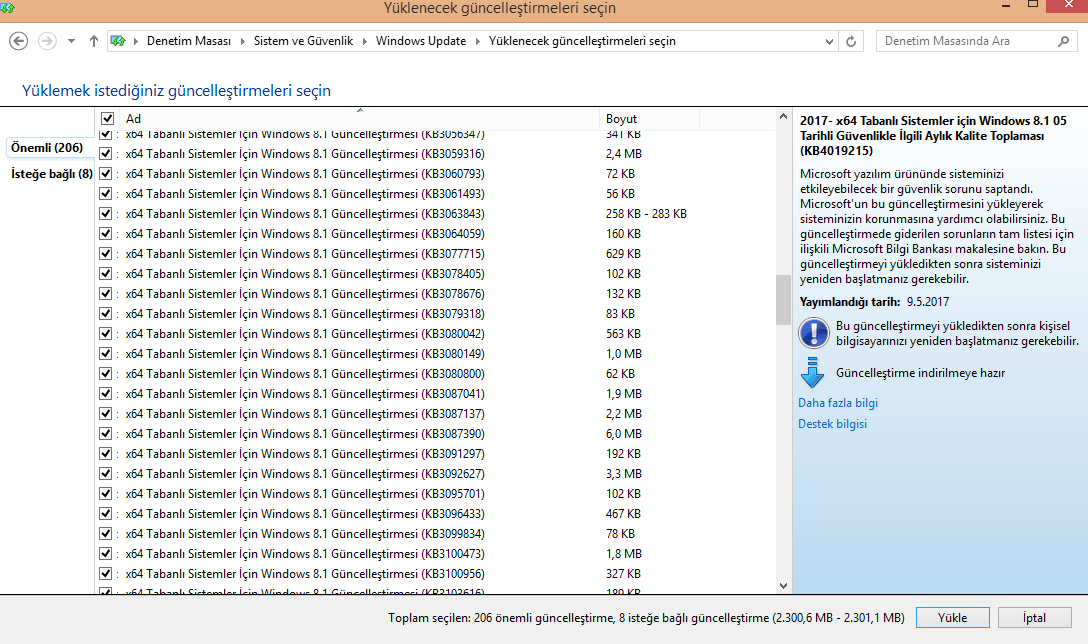
Task: Go up one level with Up arrow
Action: pos(94,41)
